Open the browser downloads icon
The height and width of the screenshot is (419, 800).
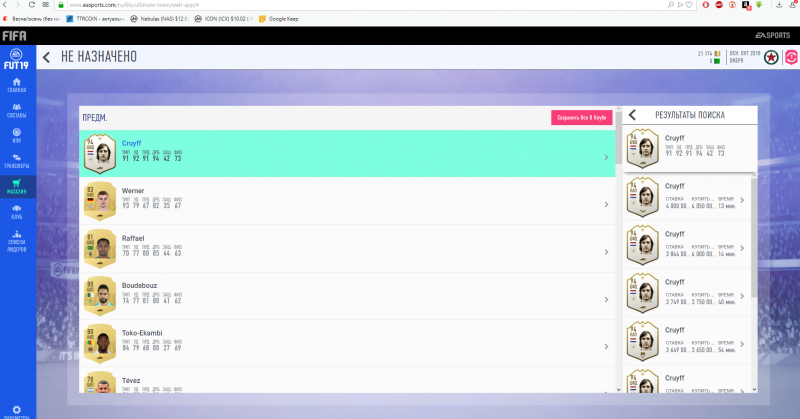(779, 5)
